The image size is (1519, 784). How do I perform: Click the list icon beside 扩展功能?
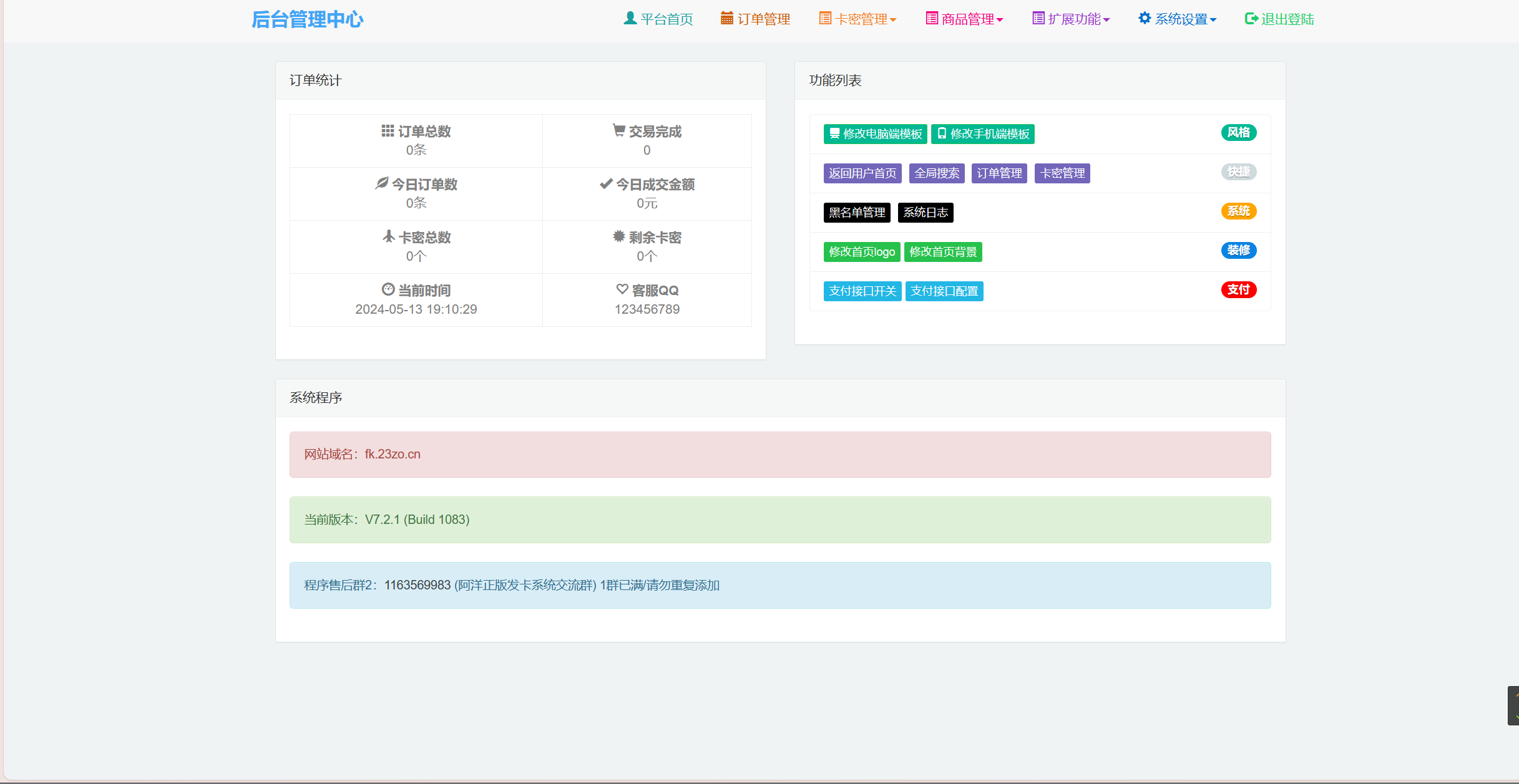point(1038,18)
